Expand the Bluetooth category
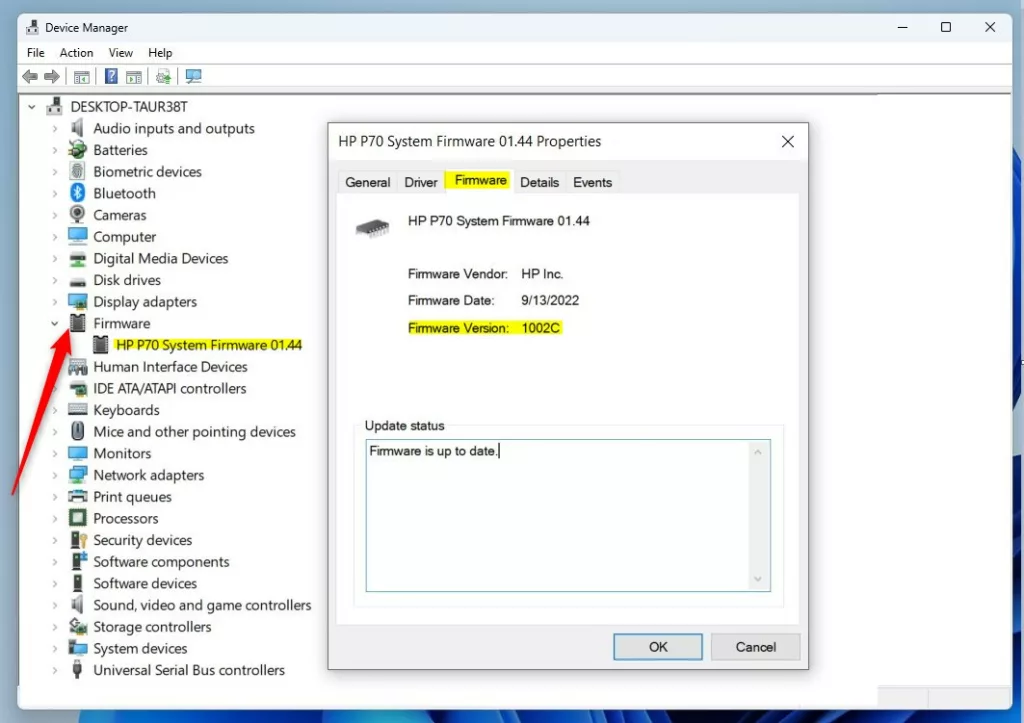This screenshot has width=1024, height=723. coord(55,193)
